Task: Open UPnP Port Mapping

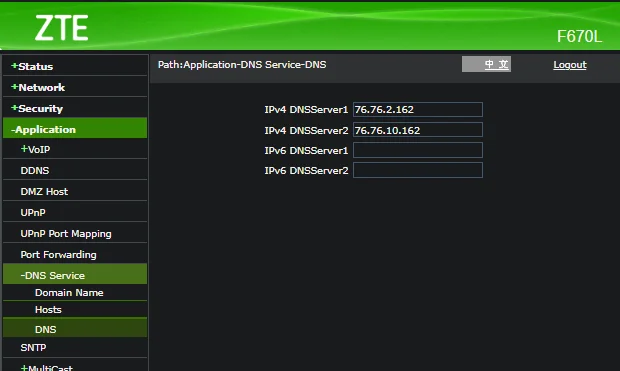Action: [x=75, y=233]
